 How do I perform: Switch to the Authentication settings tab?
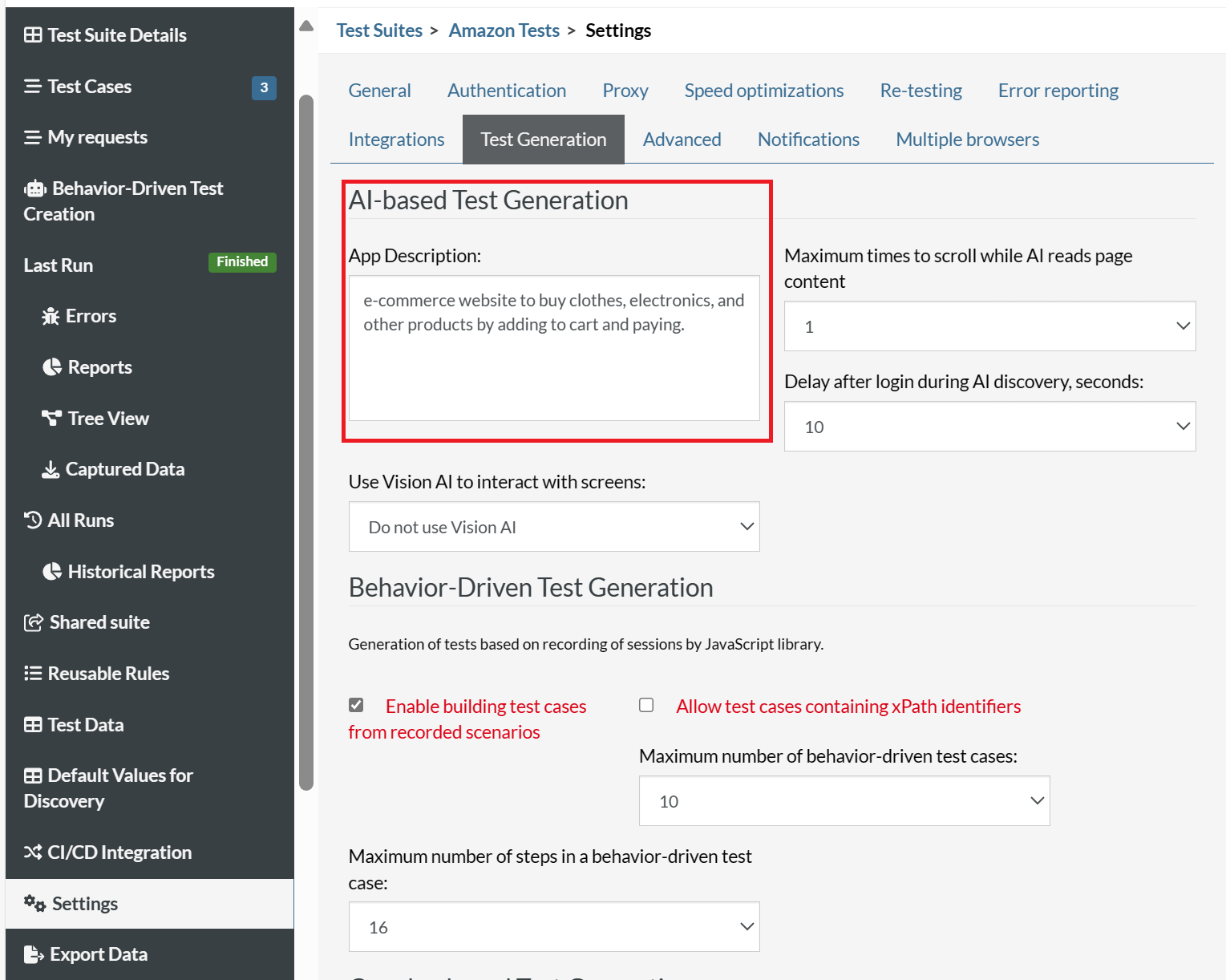pyautogui.click(x=507, y=91)
